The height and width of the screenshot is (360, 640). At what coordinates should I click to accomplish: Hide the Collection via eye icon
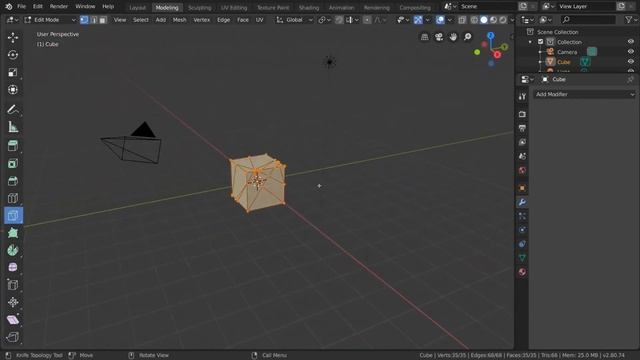click(631, 42)
